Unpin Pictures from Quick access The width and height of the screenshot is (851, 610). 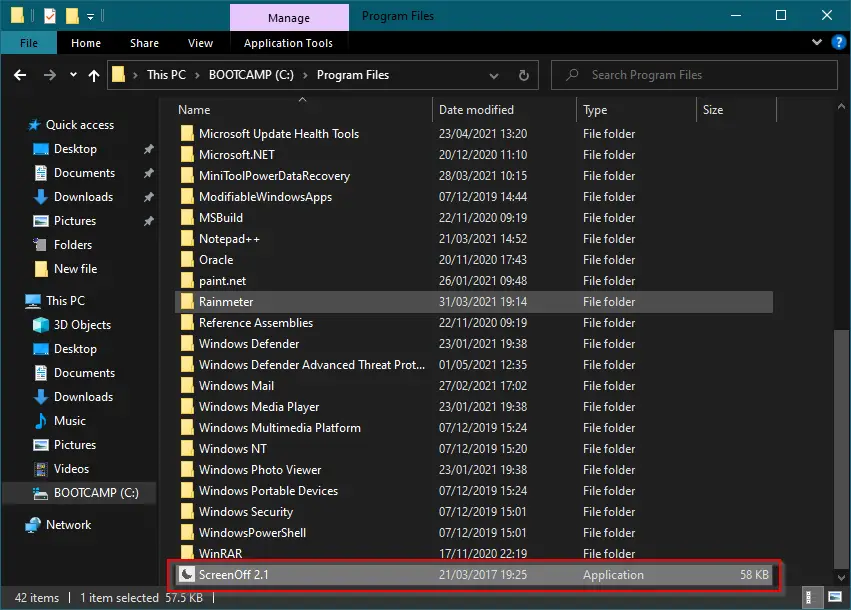click(149, 221)
